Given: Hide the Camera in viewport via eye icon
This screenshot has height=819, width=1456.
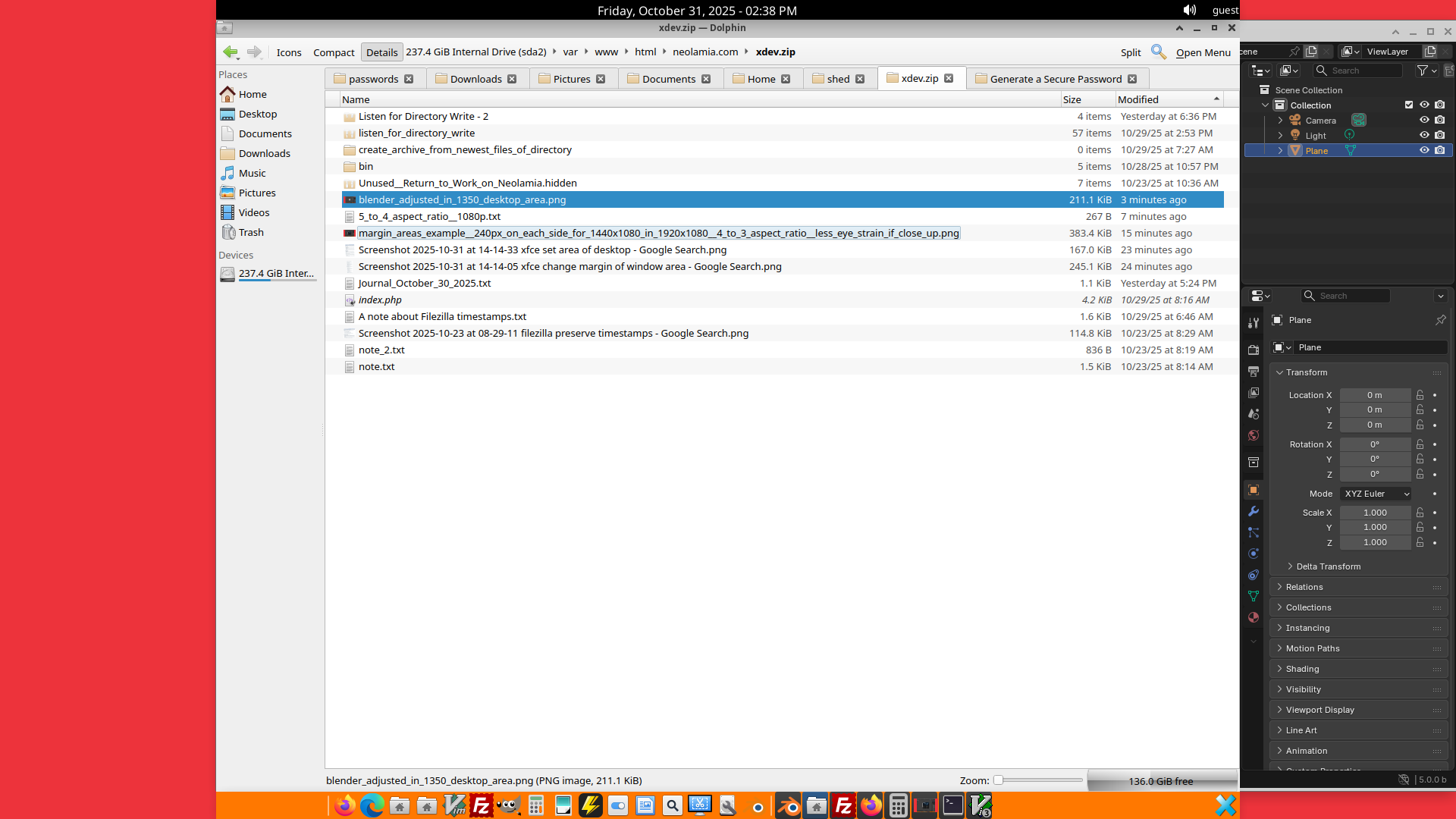Looking at the screenshot, I should coord(1424,120).
